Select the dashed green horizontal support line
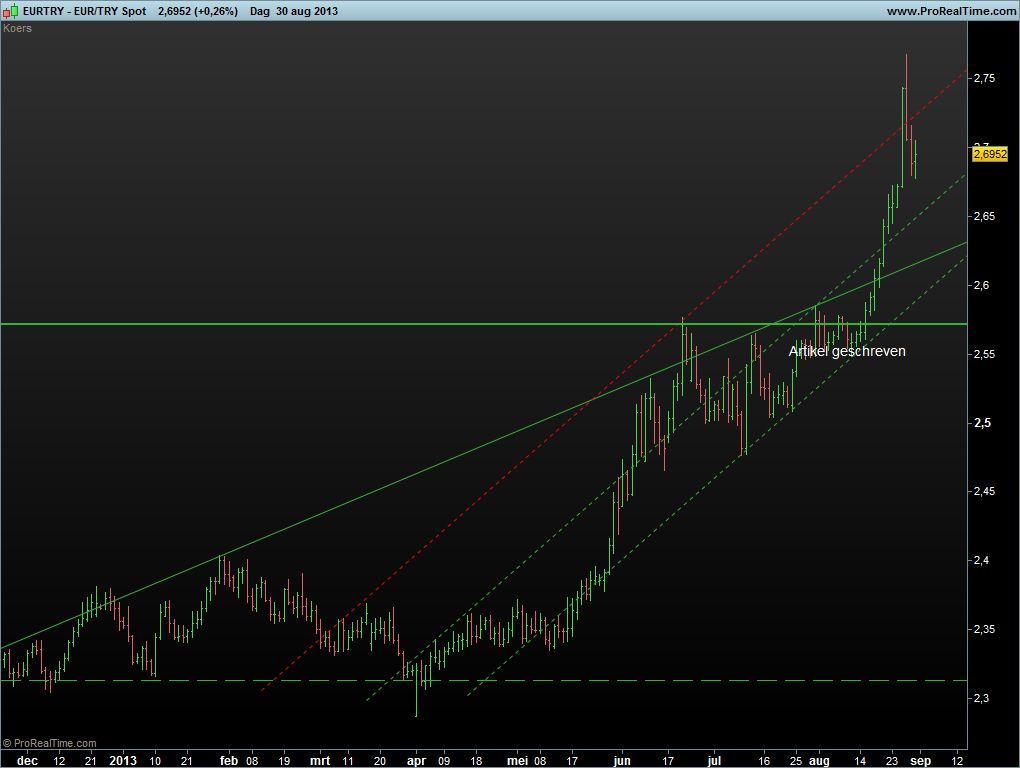Viewport: 1020px width, 768px height. pos(600,680)
